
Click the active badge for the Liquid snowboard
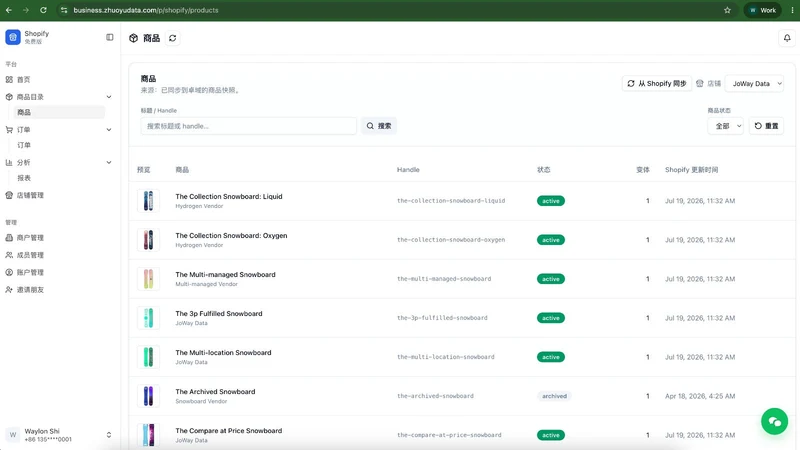coord(551,201)
